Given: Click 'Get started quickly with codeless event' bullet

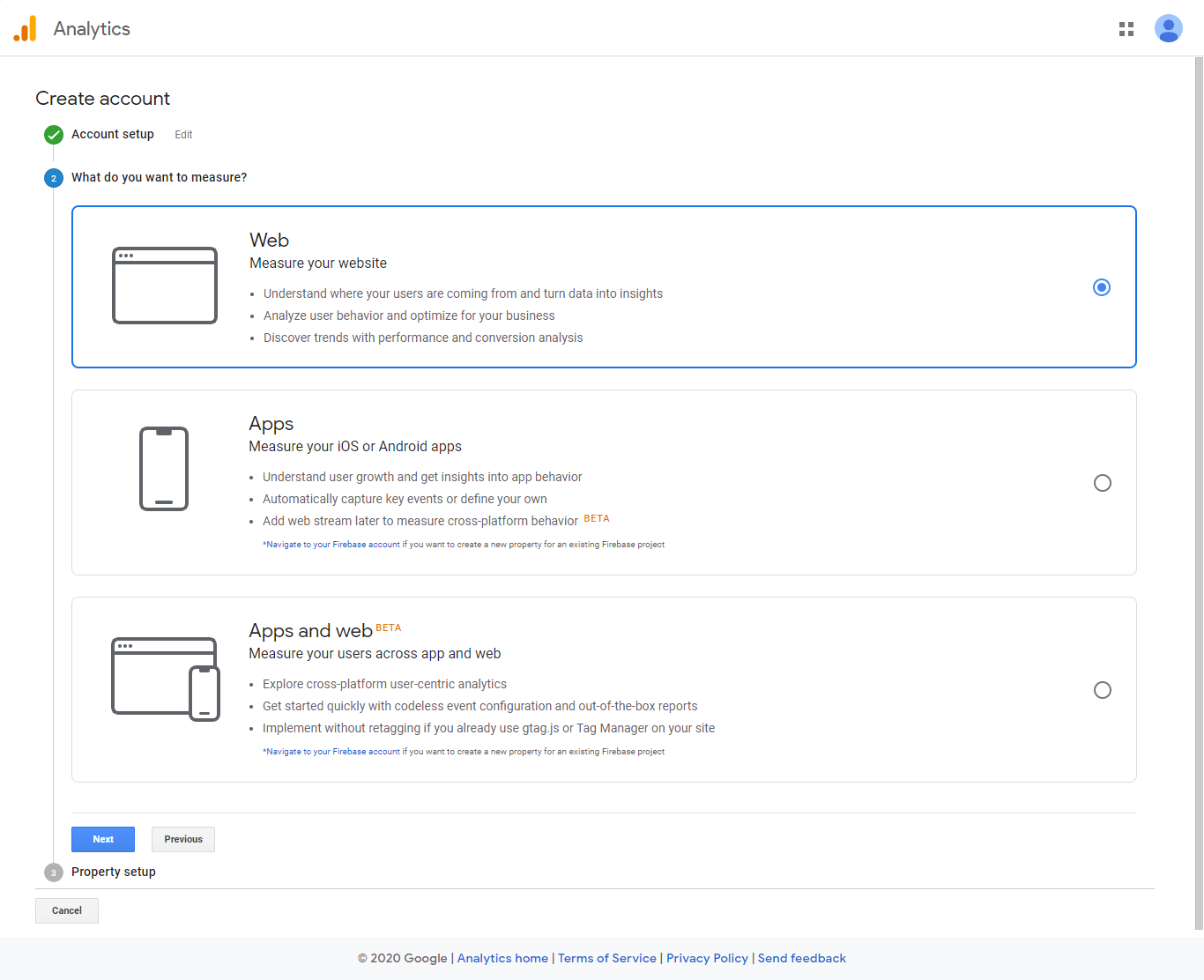Looking at the screenshot, I should [x=479, y=706].
